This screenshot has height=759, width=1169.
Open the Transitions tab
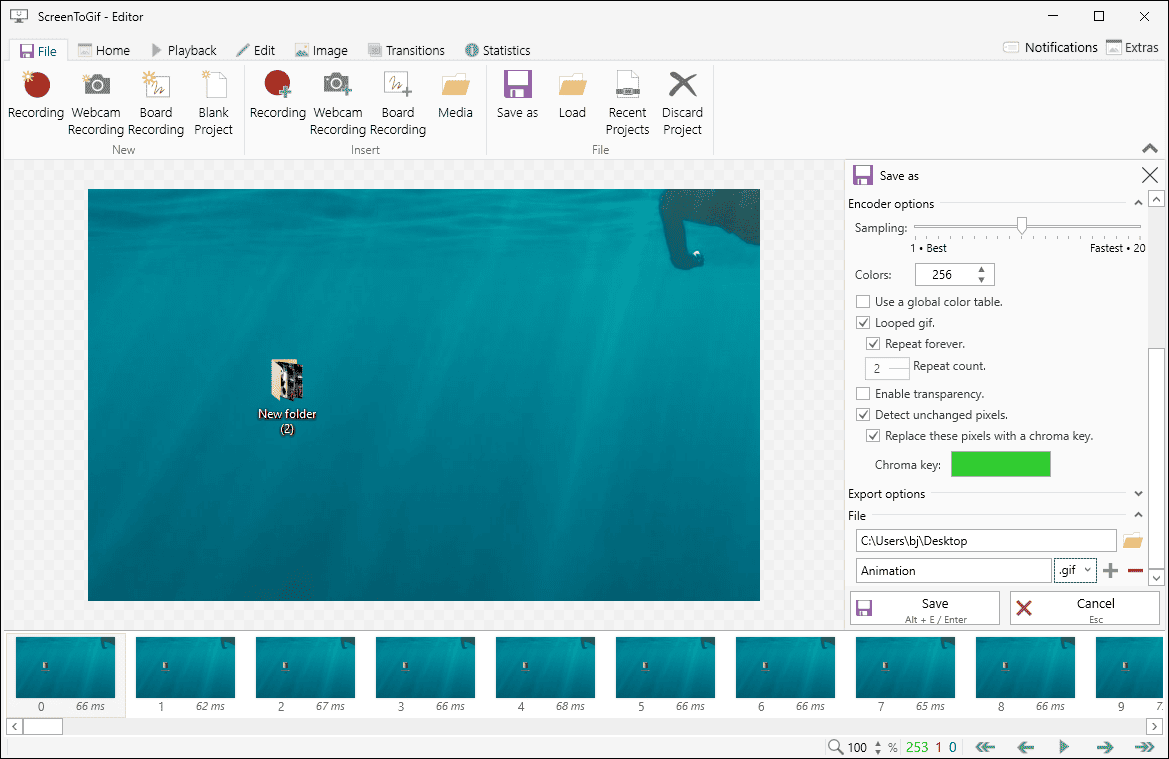[406, 50]
